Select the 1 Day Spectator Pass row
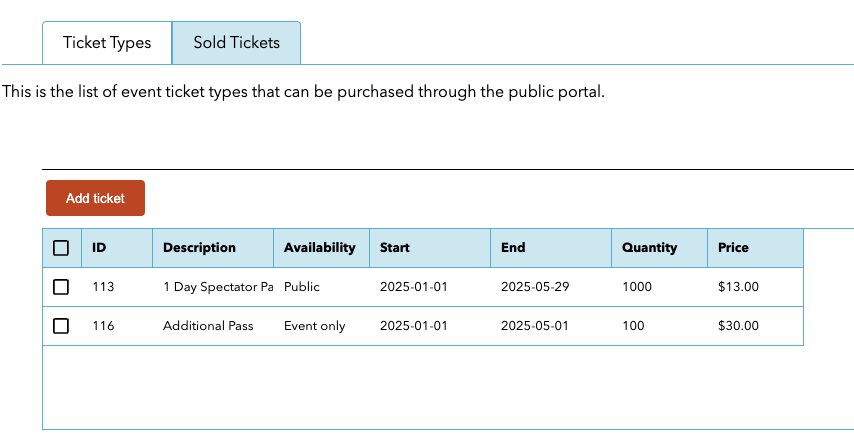Viewport: 854px width, 448px height. tap(423, 287)
